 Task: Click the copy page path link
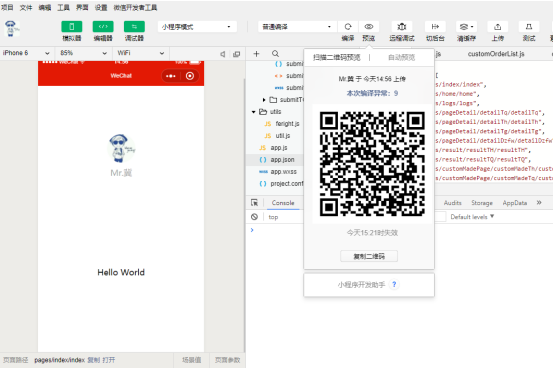click(94, 360)
